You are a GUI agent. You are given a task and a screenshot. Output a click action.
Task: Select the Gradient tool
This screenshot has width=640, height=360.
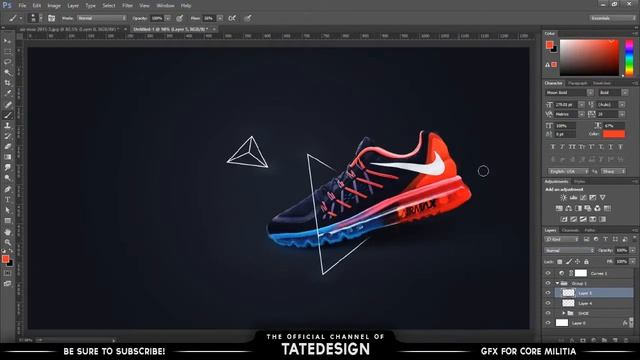pos(7,158)
